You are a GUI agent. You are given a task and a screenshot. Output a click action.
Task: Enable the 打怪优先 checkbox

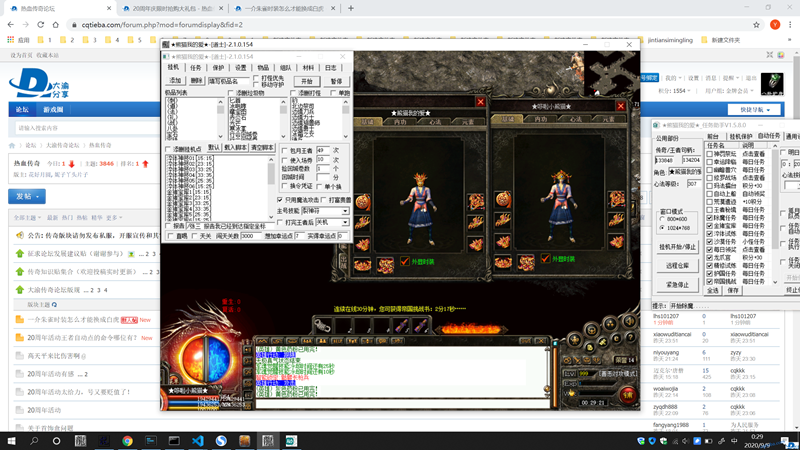pos(256,79)
